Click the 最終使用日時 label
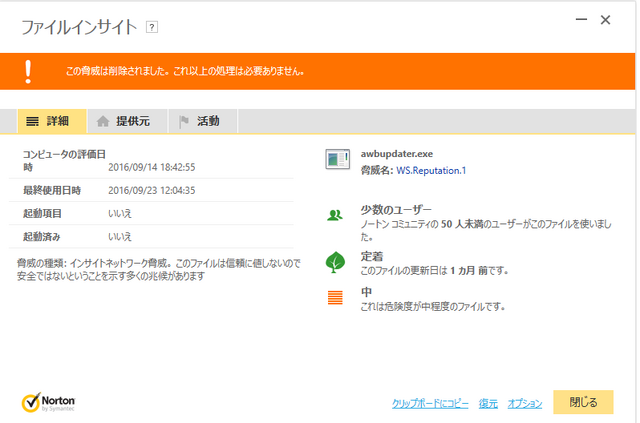Image resolution: width=640 pixels, height=423 pixels. 52,191
